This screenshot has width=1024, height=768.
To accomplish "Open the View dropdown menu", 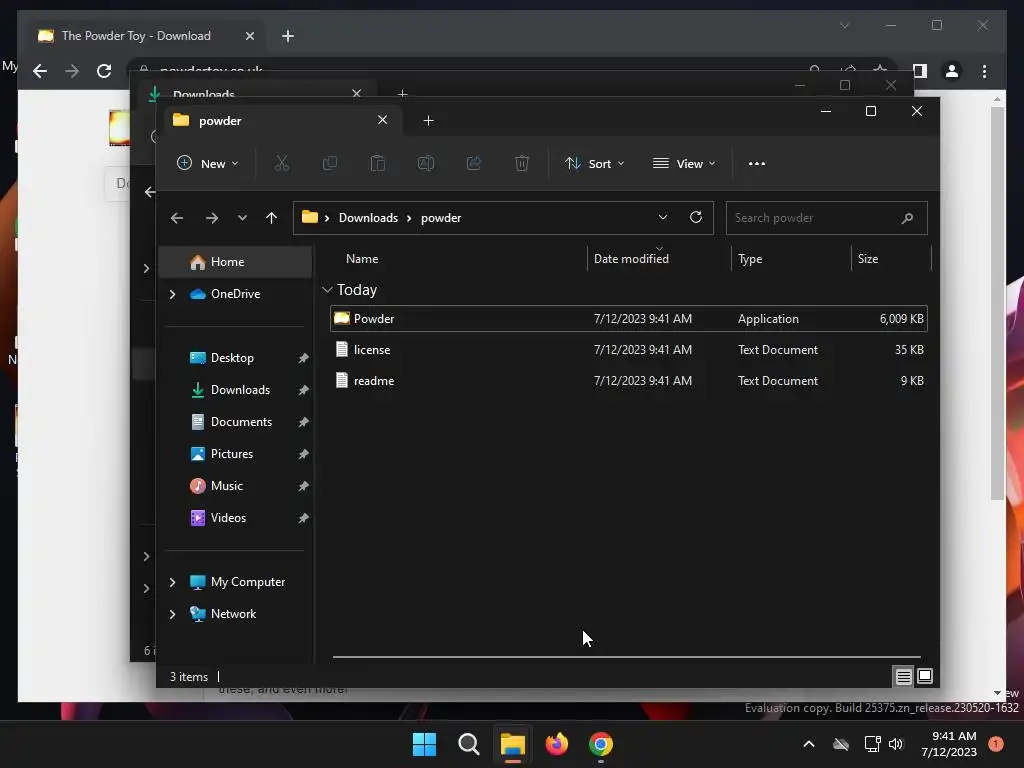I will [684, 163].
